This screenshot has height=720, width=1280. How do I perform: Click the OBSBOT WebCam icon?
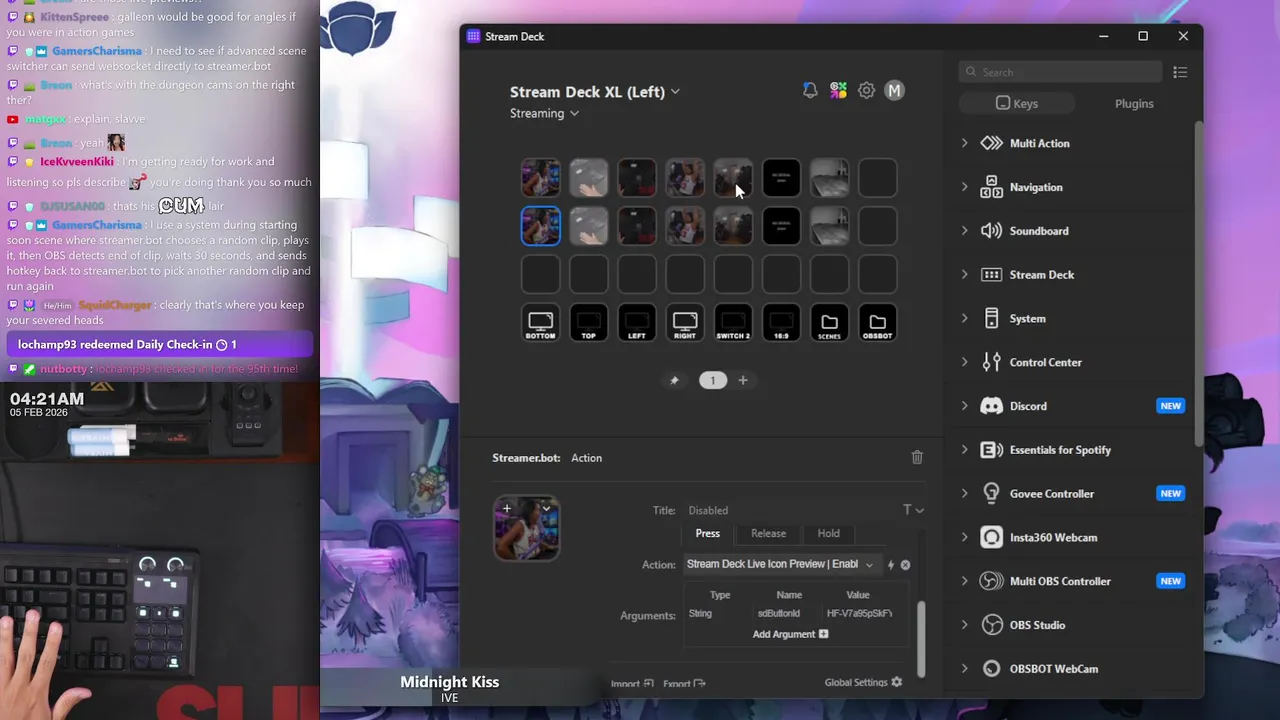[991, 669]
